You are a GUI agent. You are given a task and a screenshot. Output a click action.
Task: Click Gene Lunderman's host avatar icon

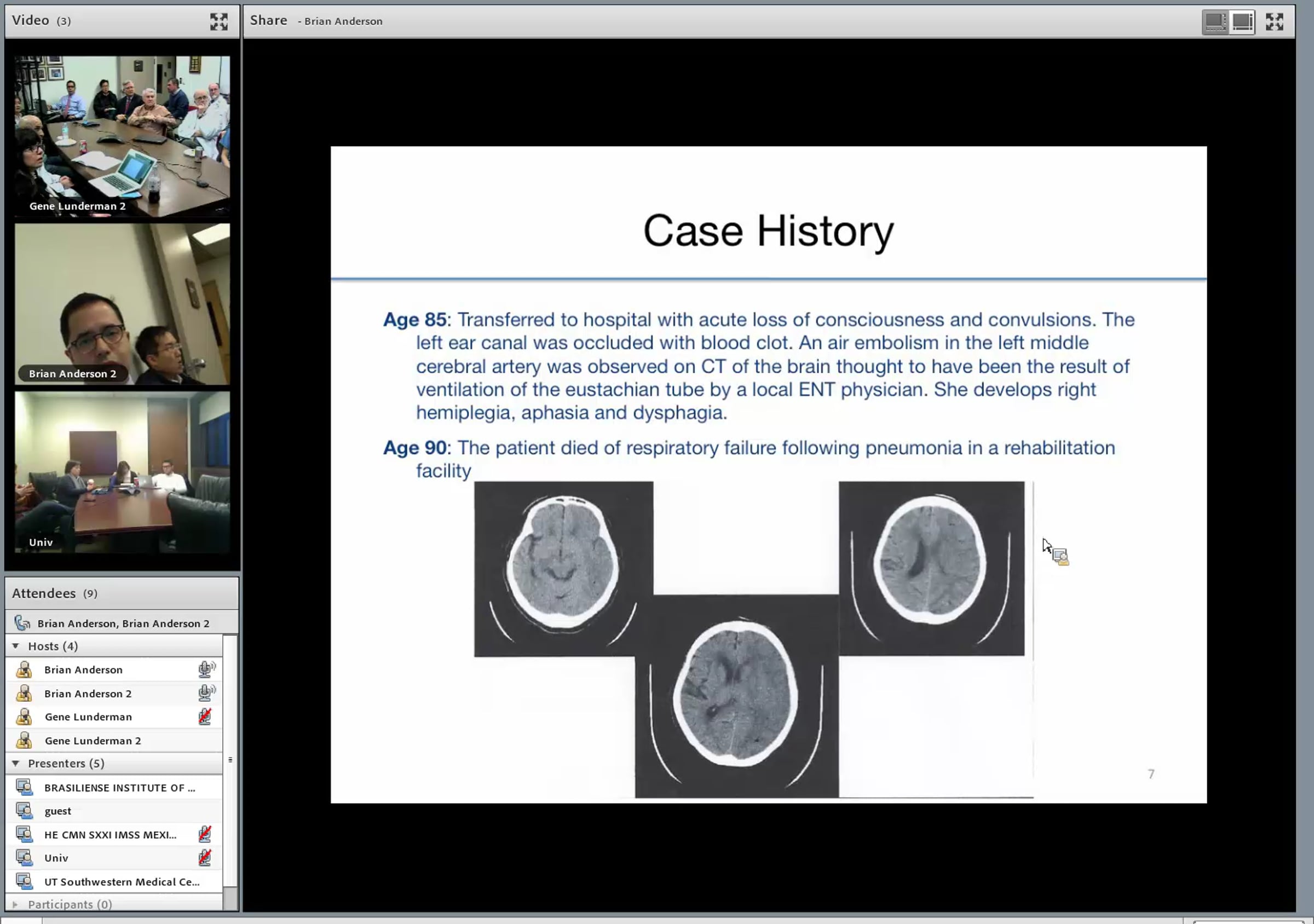[24, 717]
